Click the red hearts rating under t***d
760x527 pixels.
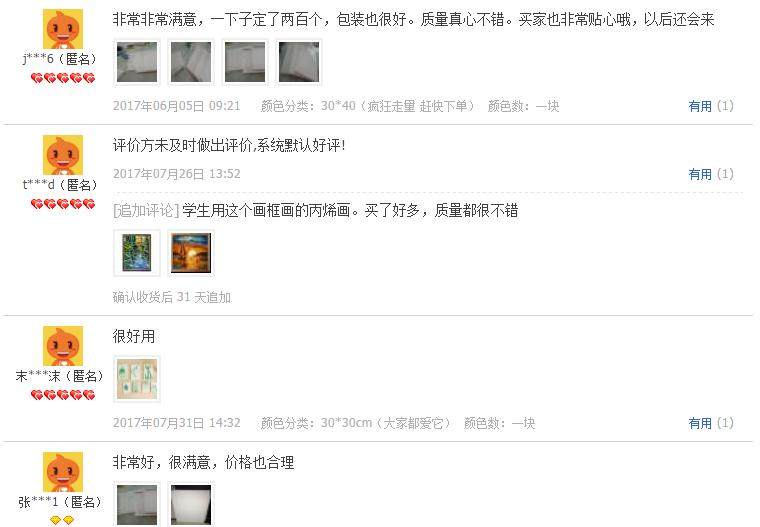[63, 204]
